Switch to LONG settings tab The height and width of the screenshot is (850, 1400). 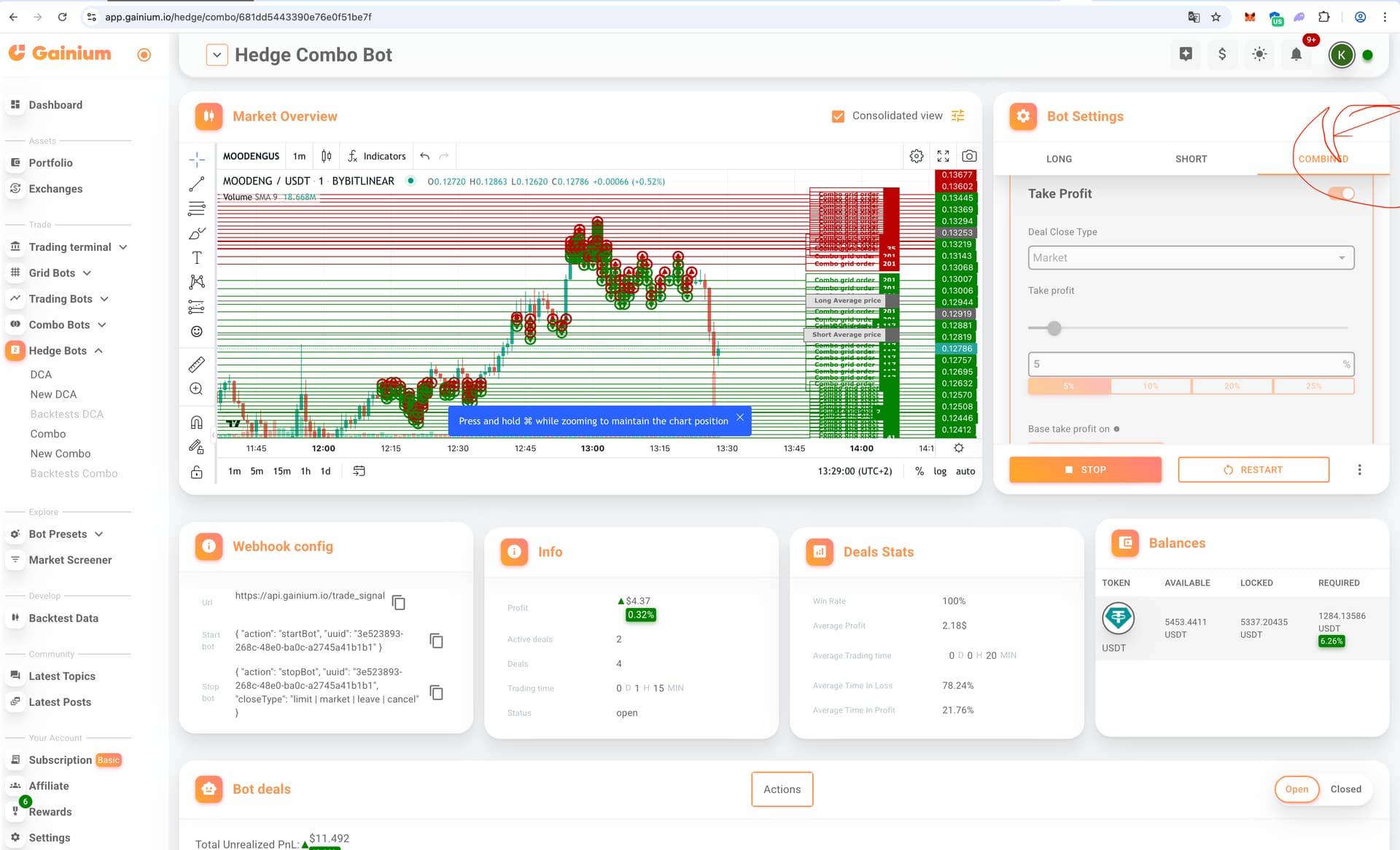tap(1059, 158)
